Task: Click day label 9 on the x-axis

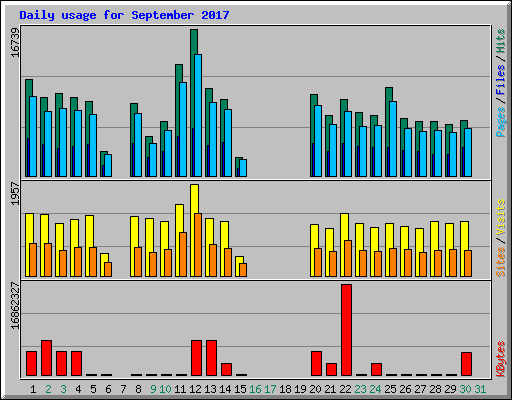Action: click(x=153, y=389)
